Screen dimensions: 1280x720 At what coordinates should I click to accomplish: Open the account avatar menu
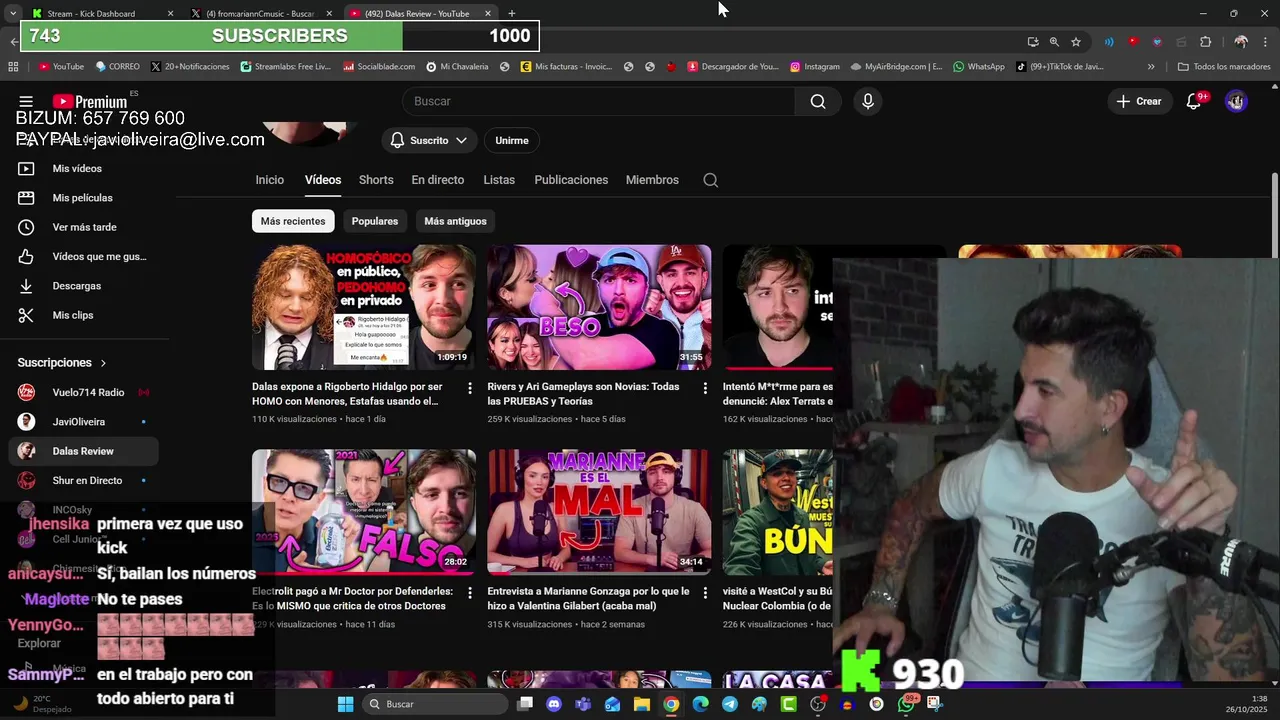point(1236,101)
